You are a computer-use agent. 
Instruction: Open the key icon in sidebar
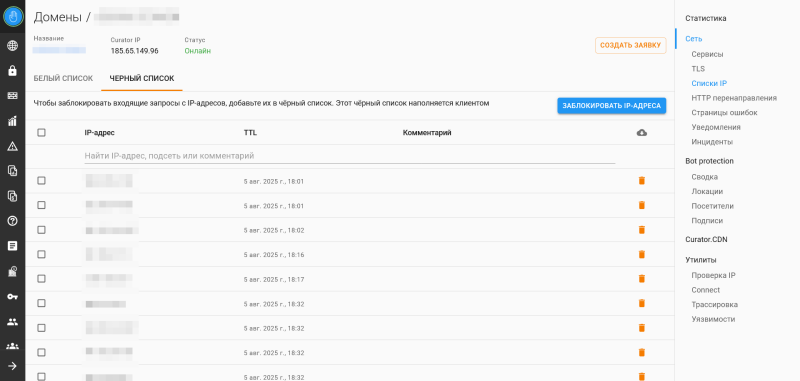[x=12, y=296]
